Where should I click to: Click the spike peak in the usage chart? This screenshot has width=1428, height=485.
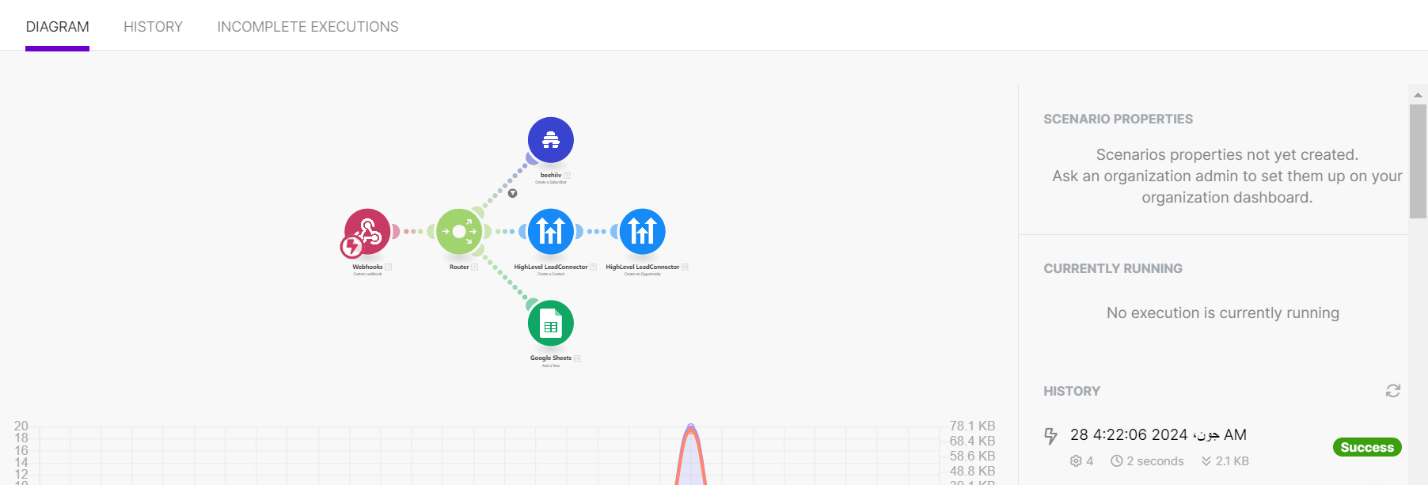pyautogui.click(x=690, y=428)
